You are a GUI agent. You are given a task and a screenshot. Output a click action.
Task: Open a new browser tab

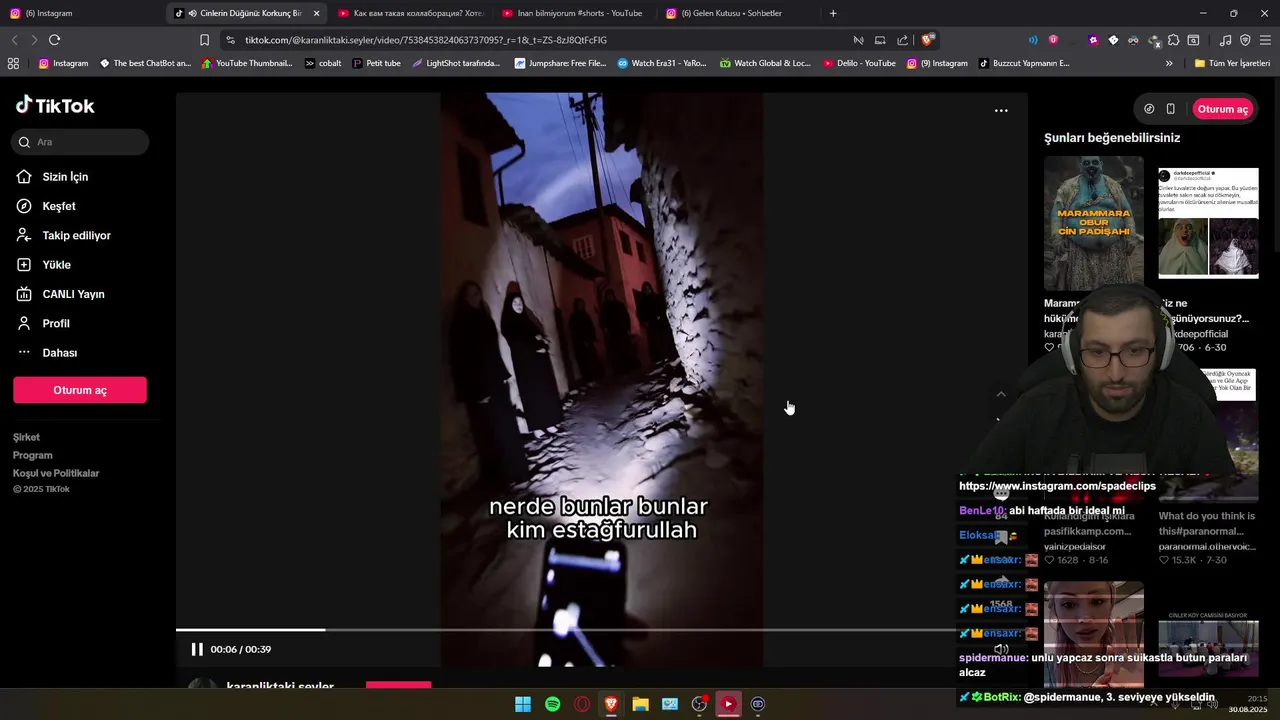coord(833,13)
